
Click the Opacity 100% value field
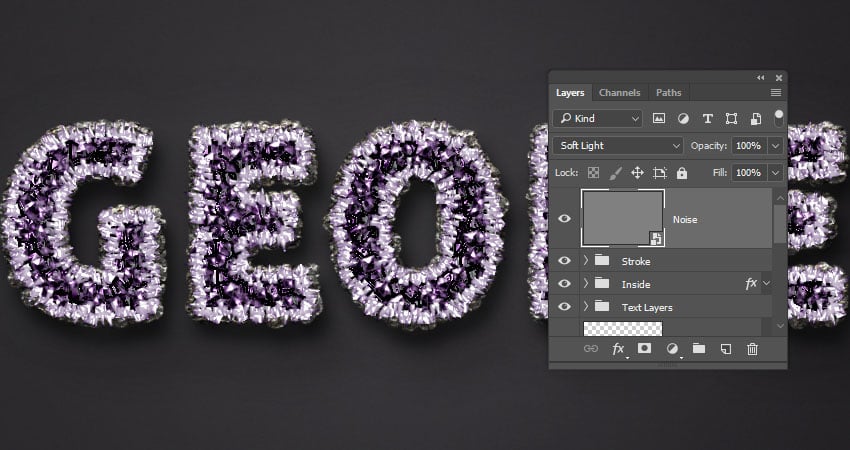point(750,146)
